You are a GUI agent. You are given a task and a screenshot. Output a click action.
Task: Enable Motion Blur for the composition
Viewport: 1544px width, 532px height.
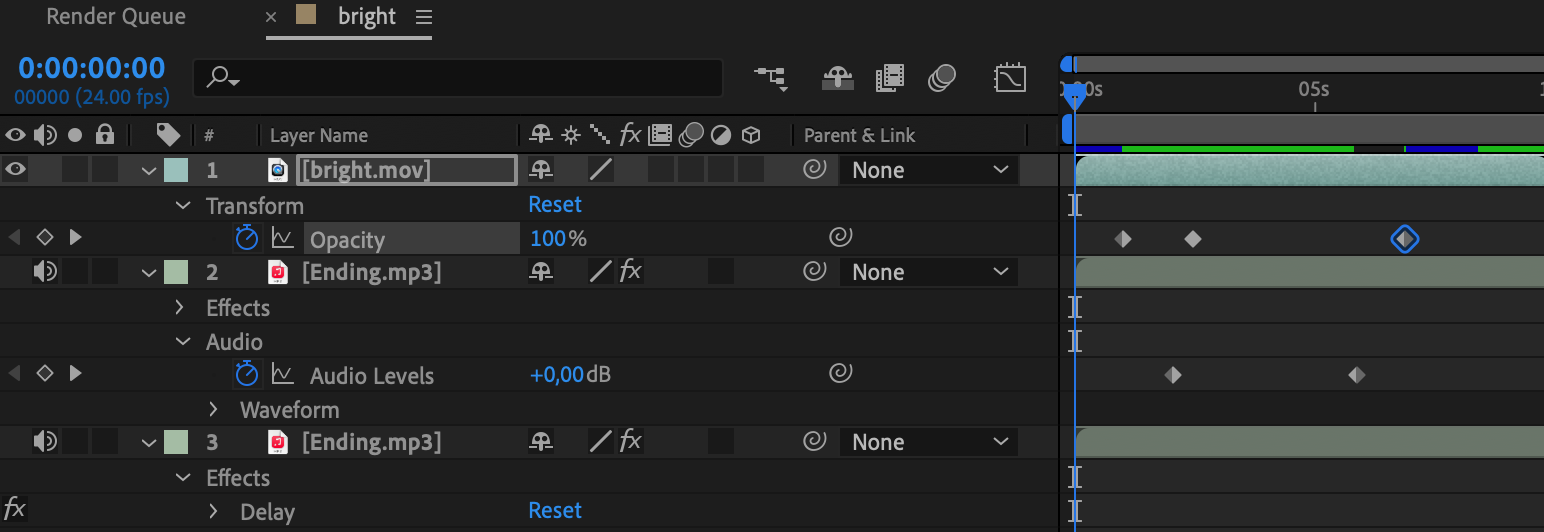click(941, 78)
